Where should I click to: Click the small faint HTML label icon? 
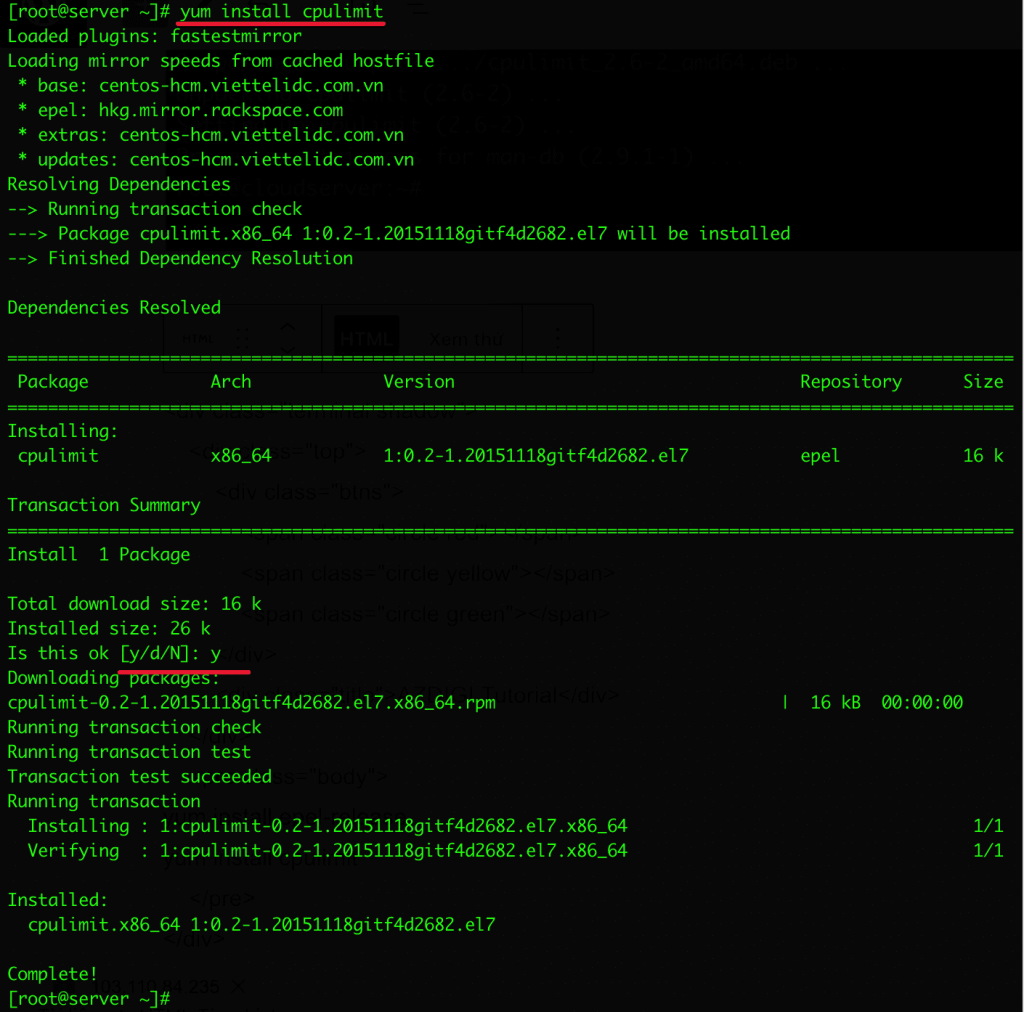pyautogui.click(x=198, y=336)
